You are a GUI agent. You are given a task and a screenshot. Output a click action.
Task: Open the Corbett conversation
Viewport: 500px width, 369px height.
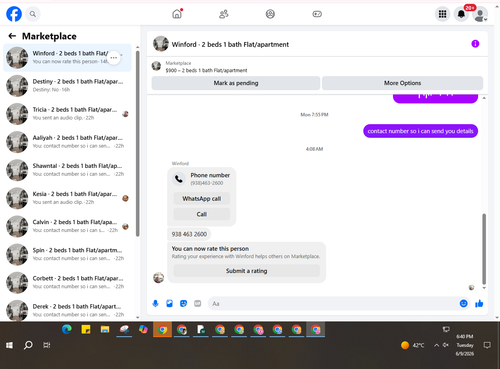[x=67, y=282]
